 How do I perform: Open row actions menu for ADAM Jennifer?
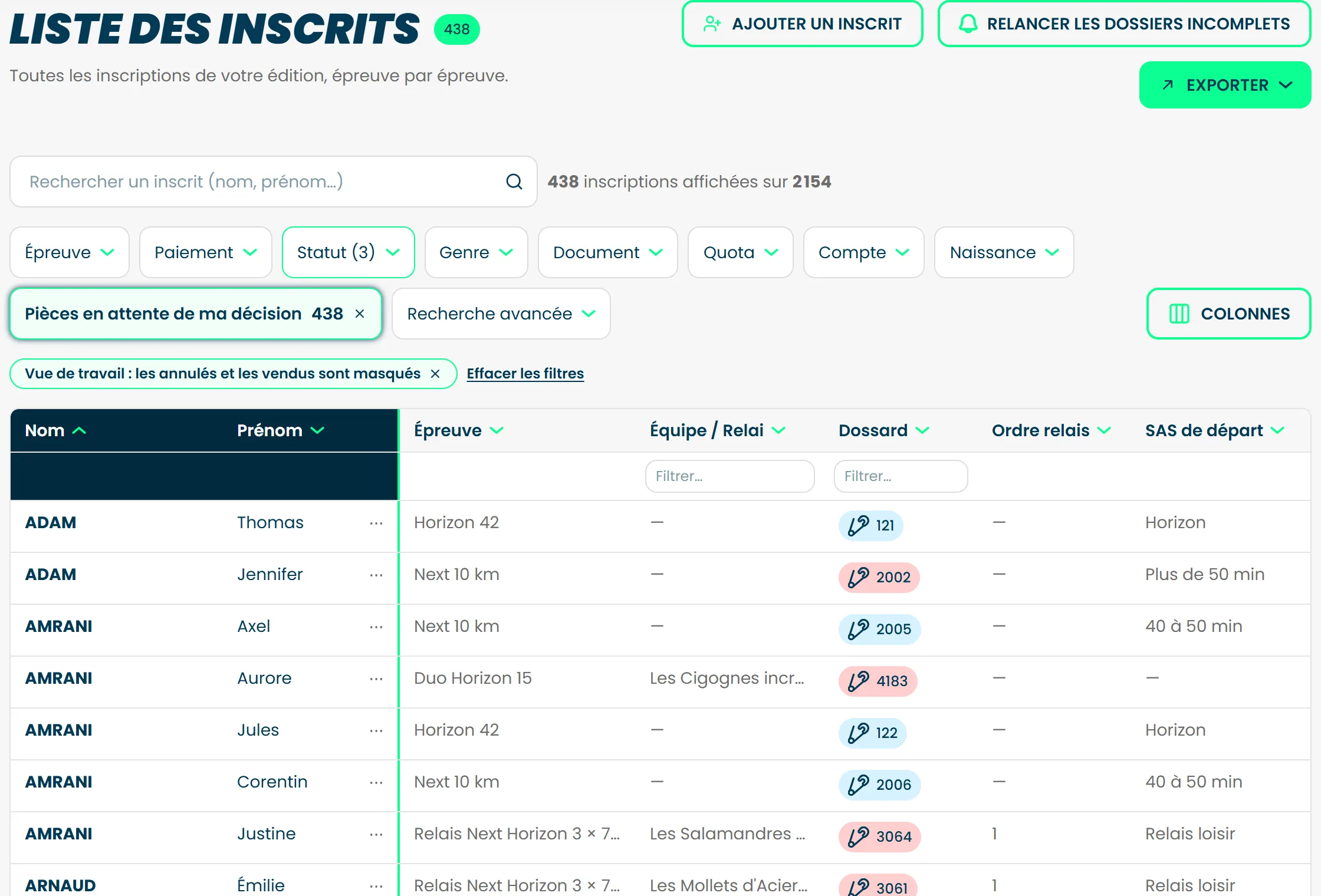[376, 575]
